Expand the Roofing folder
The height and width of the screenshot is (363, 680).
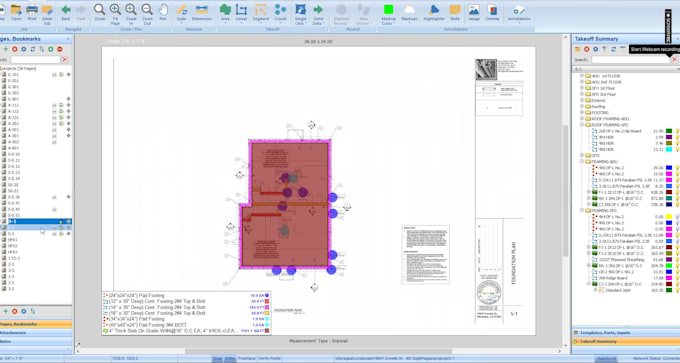coord(582,106)
